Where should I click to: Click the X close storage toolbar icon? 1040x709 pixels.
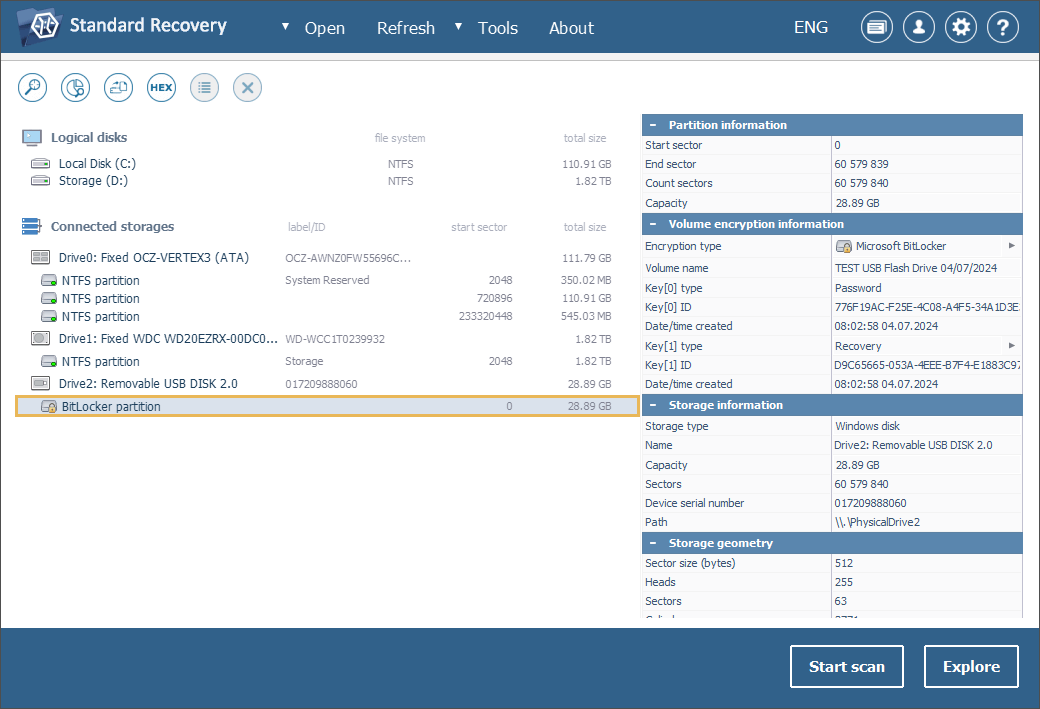pos(247,87)
